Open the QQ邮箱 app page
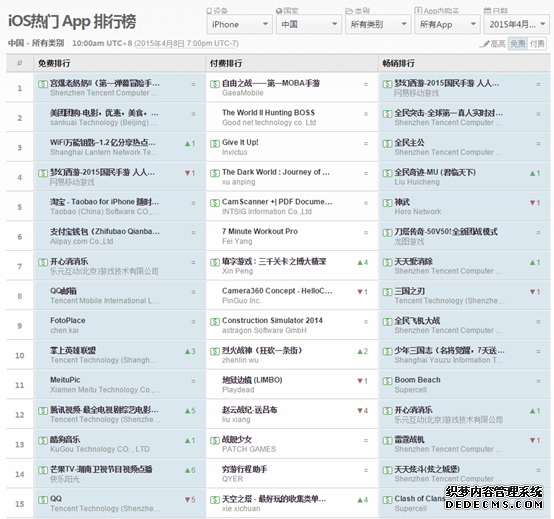 pyautogui.click(x=63, y=291)
